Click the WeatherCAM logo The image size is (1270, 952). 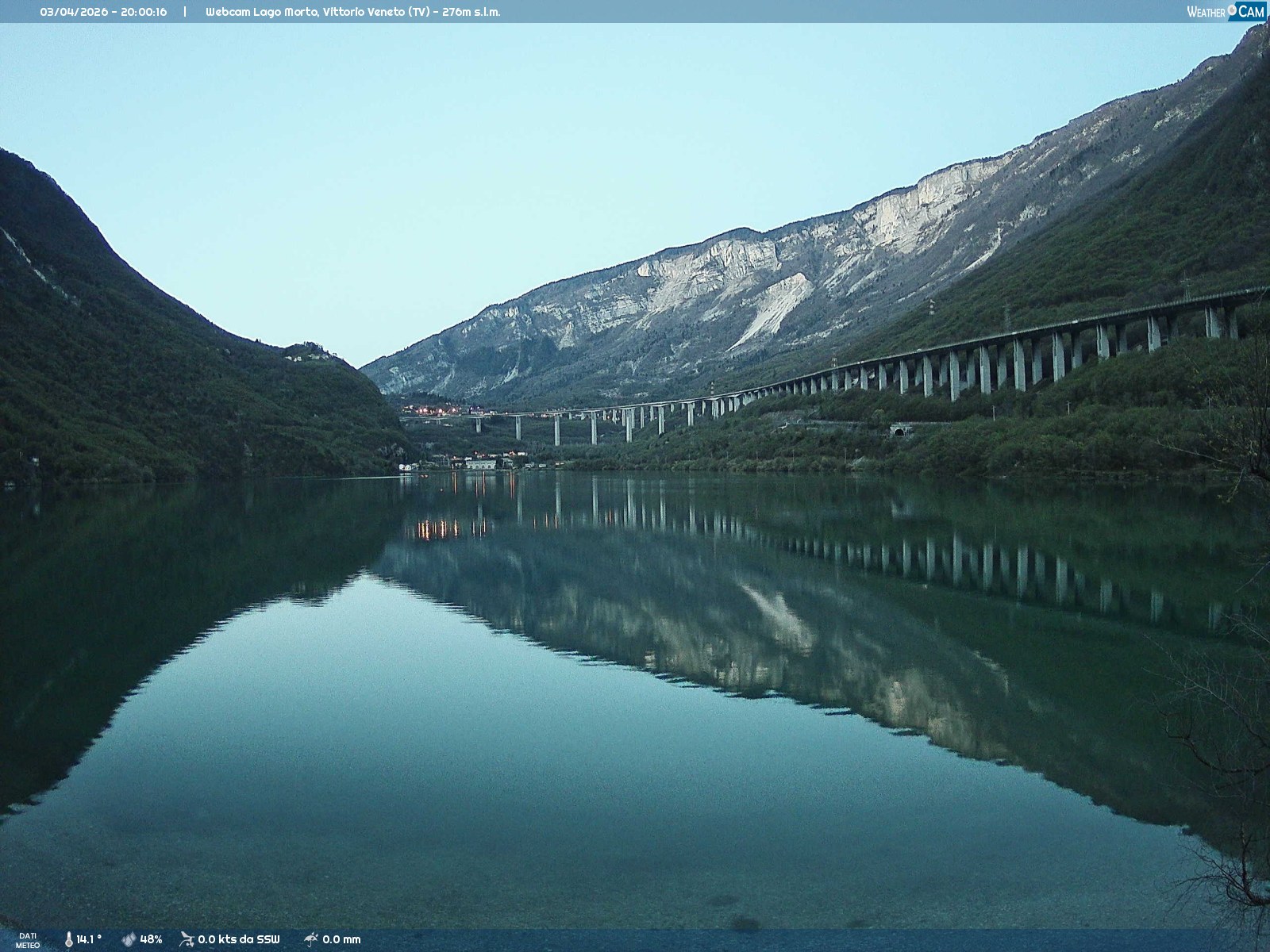click(1225, 11)
